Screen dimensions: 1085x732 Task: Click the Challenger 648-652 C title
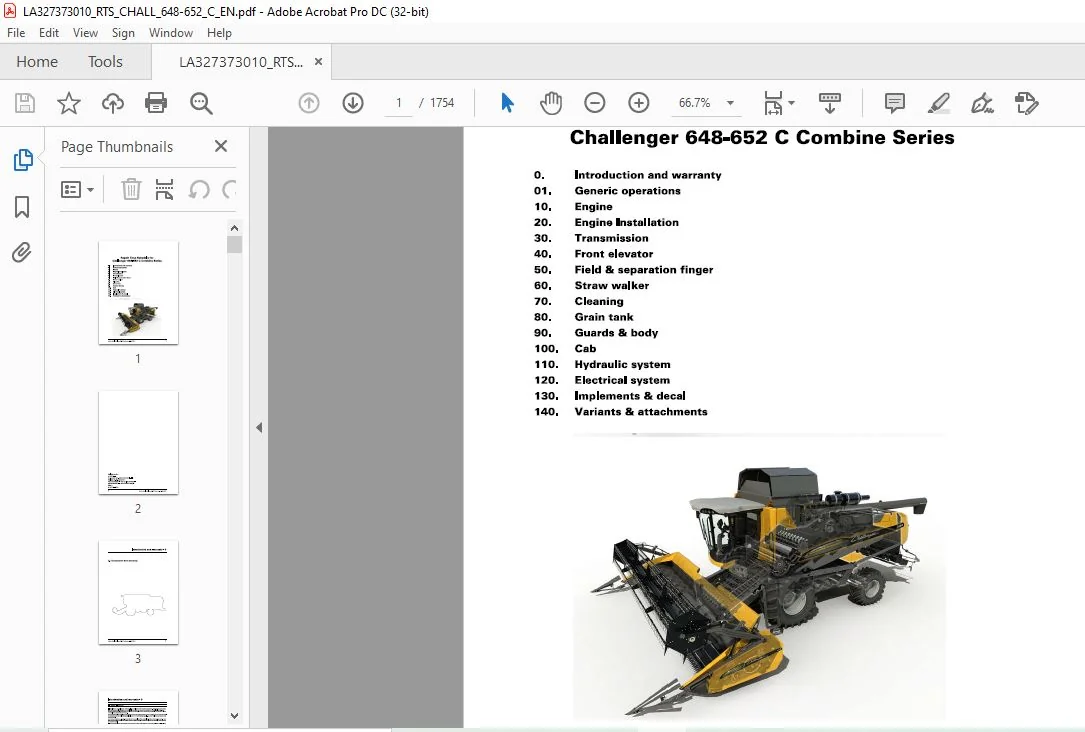coord(762,138)
